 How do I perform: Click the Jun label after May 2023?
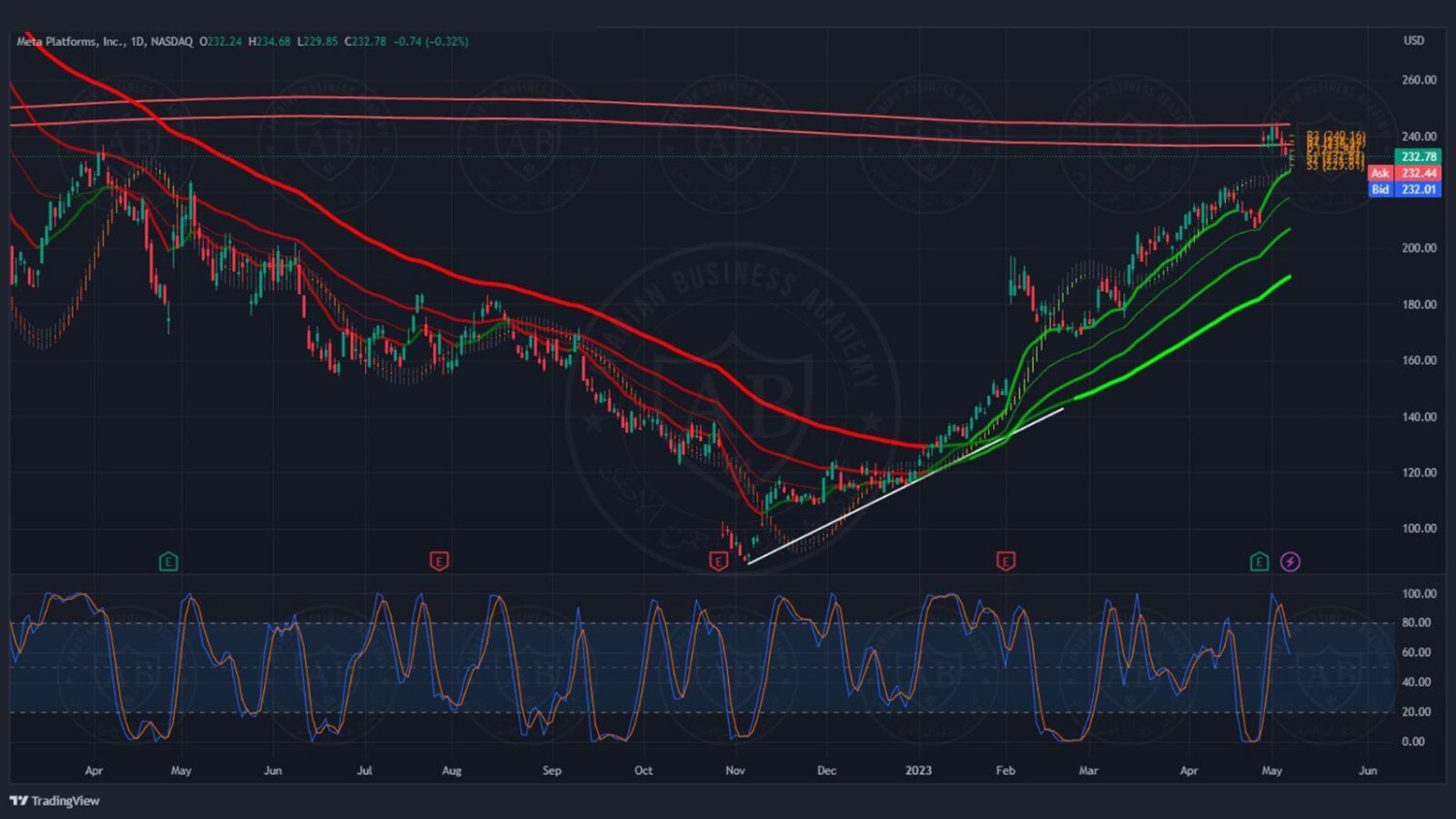tap(1368, 770)
